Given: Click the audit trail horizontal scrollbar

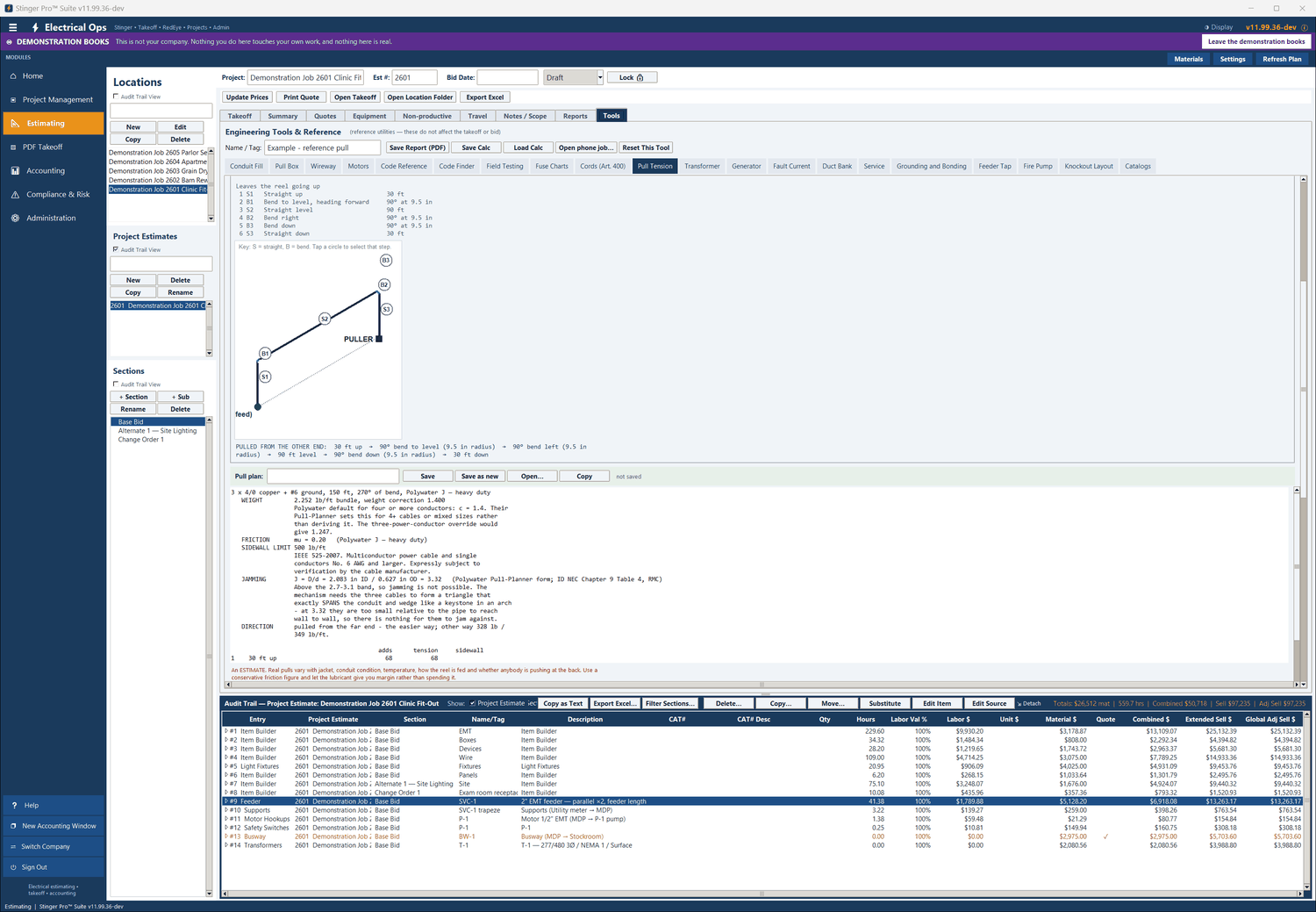Looking at the screenshot, I should (x=762, y=894).
